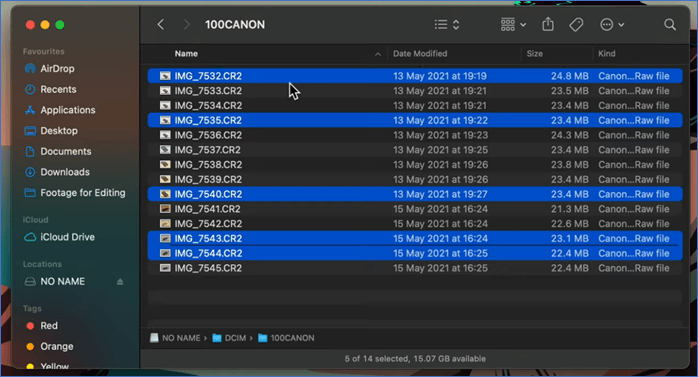
Task: Click thumbnail icon of IMG_7541.CR2
Action: 165,209
